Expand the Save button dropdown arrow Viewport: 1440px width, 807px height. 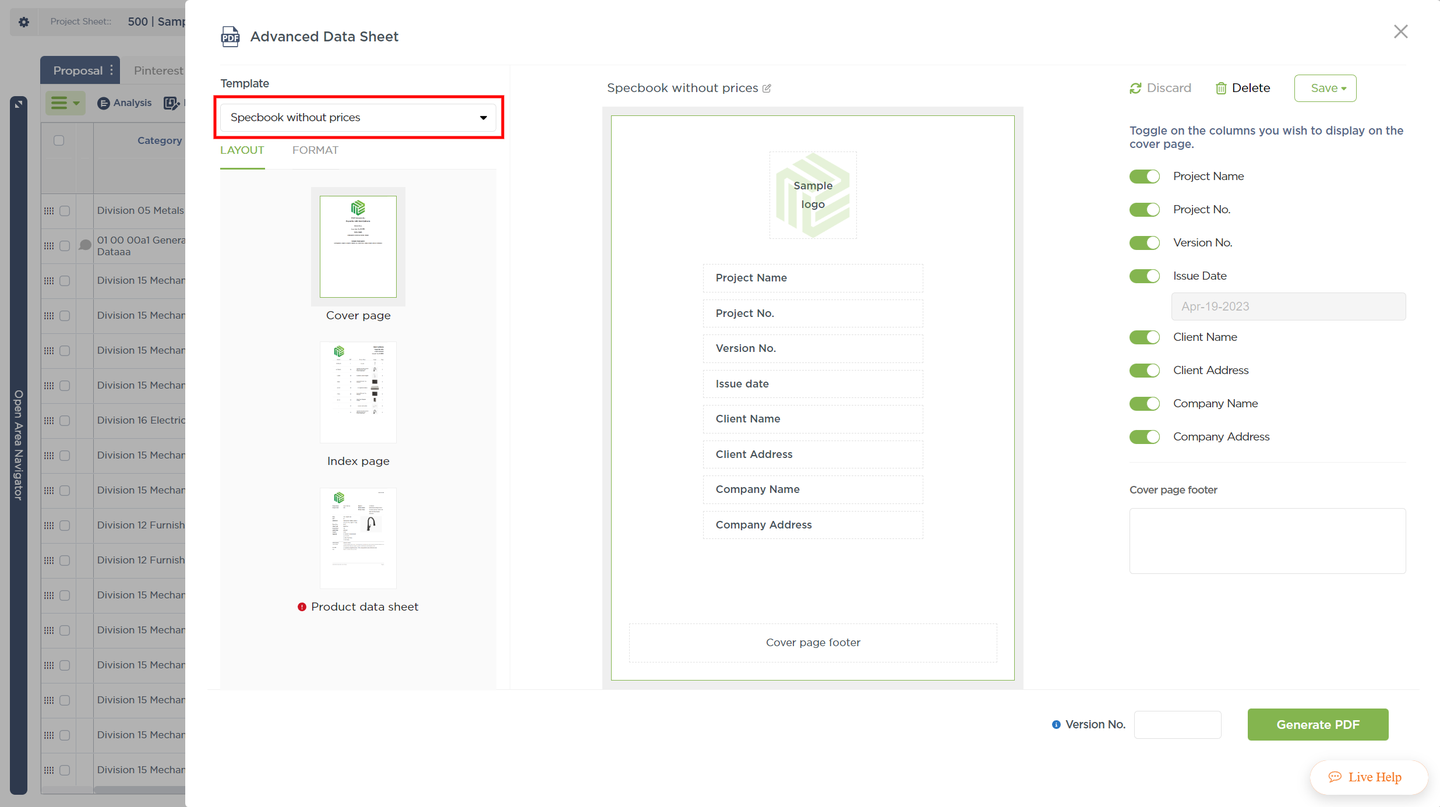click(x=1344, y=89)
